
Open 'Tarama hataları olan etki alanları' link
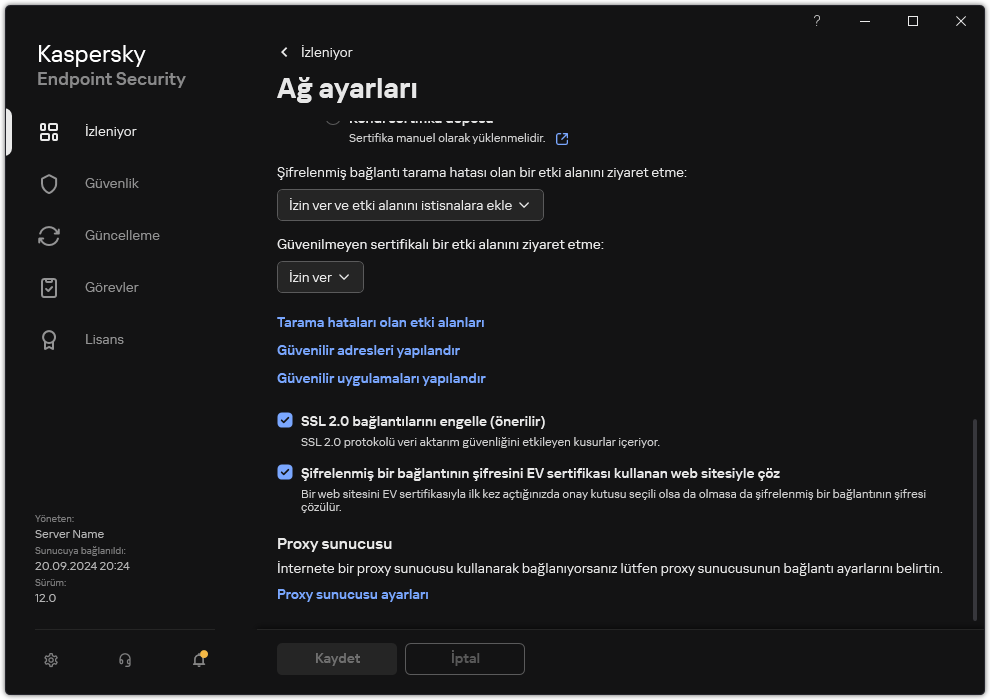[x=380, y=323]
